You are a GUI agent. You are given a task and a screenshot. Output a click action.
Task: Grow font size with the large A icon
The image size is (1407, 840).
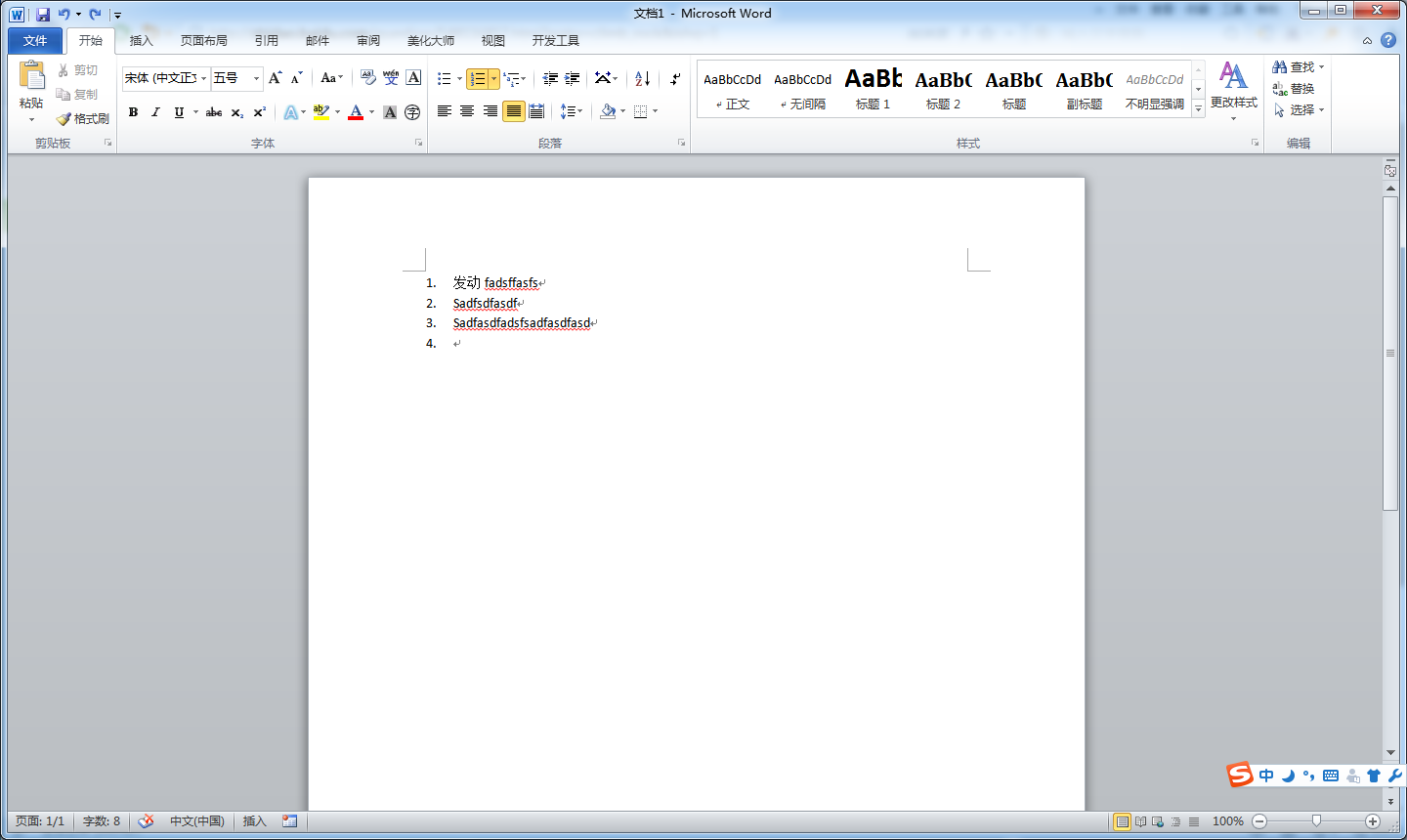click(x=276, y=78)
